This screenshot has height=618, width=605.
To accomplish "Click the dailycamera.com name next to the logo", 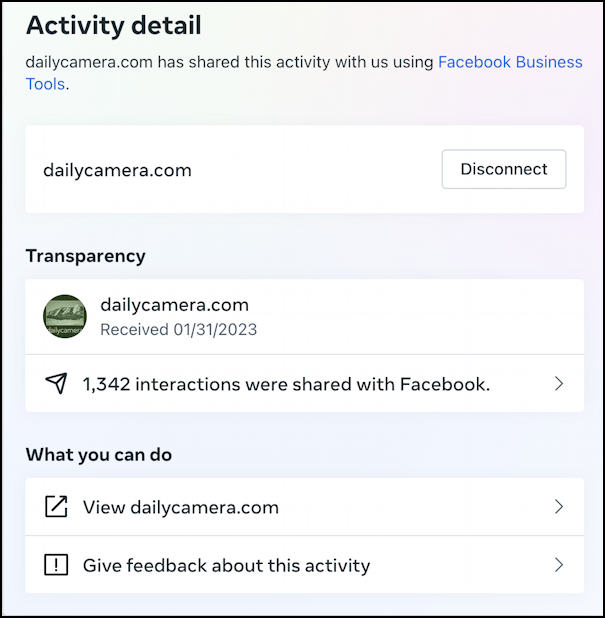I will click(x=175, y=305).
